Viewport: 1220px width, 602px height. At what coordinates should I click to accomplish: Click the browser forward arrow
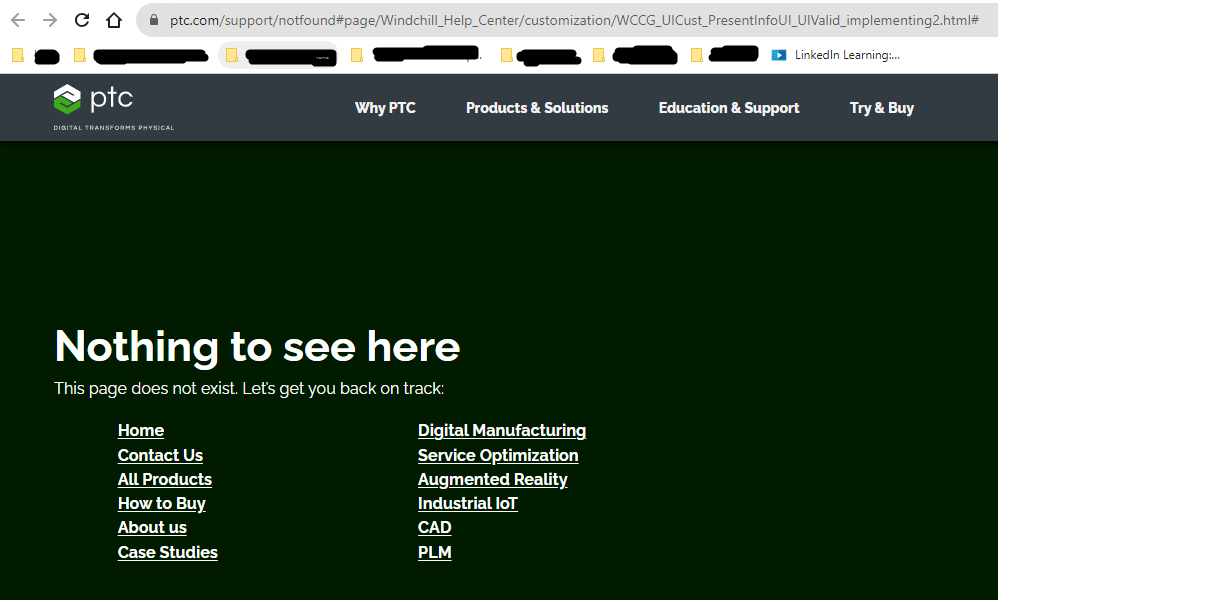tap(48, 19)
